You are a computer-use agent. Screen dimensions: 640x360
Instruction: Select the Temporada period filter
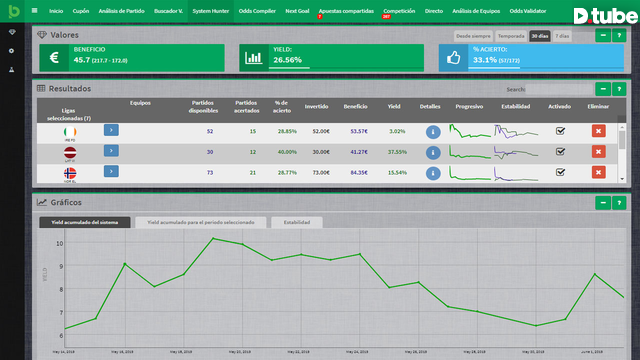pyautogui.click(x=511, y=36)
